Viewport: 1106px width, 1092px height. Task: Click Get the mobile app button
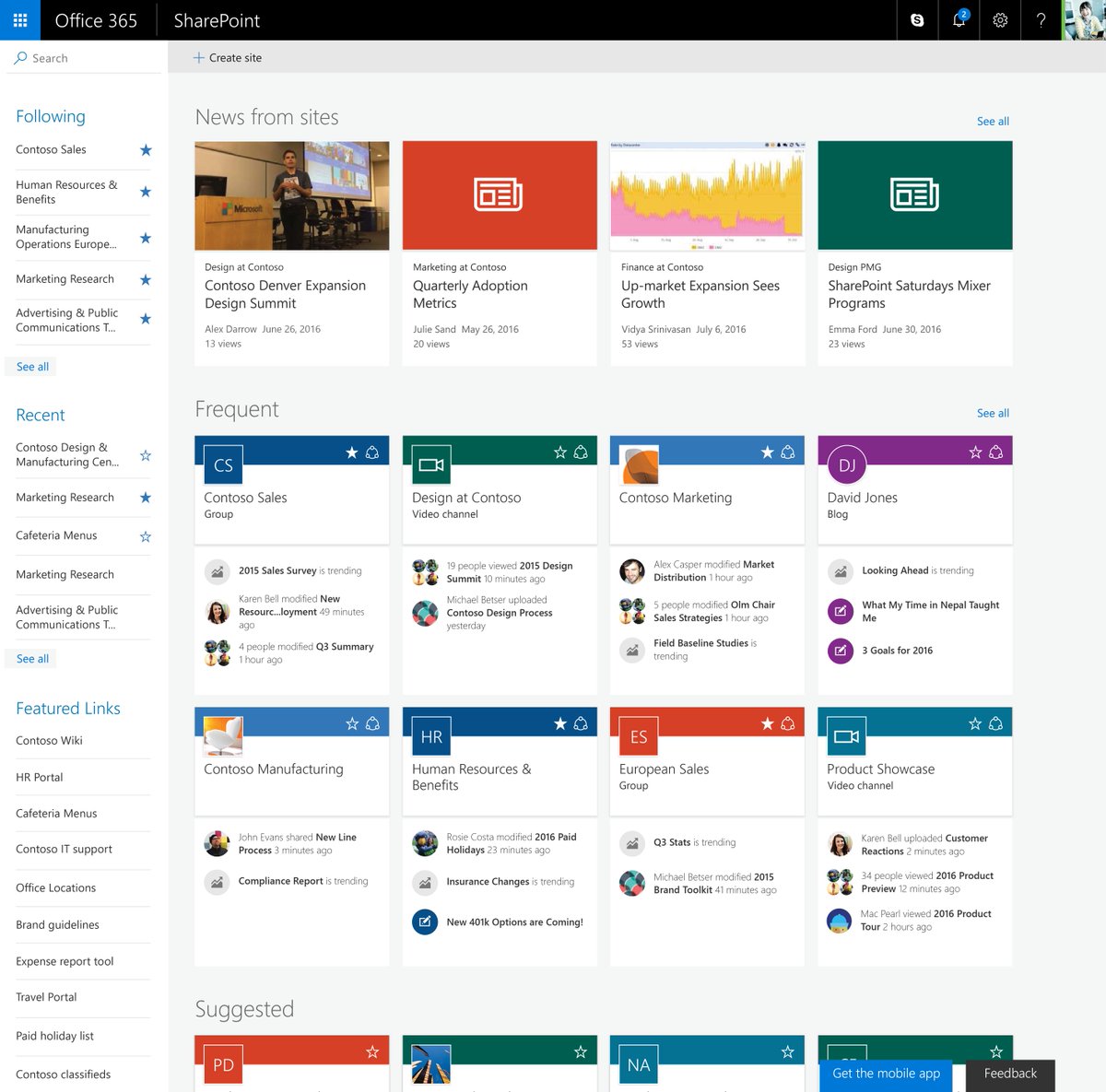886,1074
